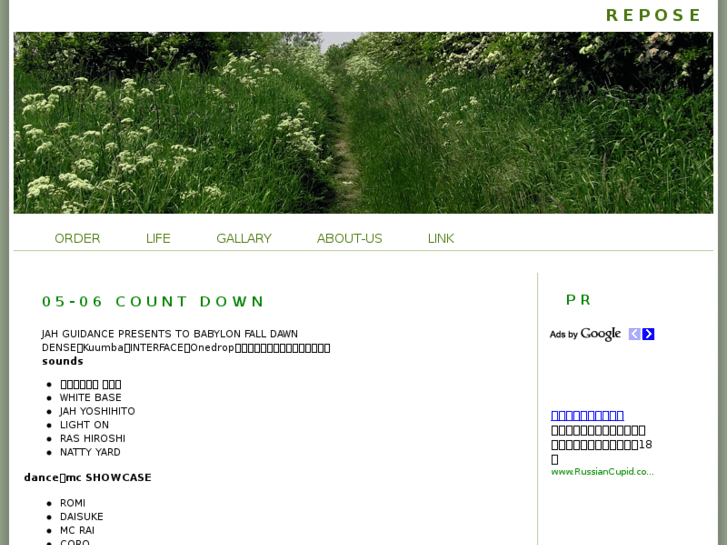The image size is (727, 545).
Task: Open the ORDER menu item
Action: tap(77, 238)
